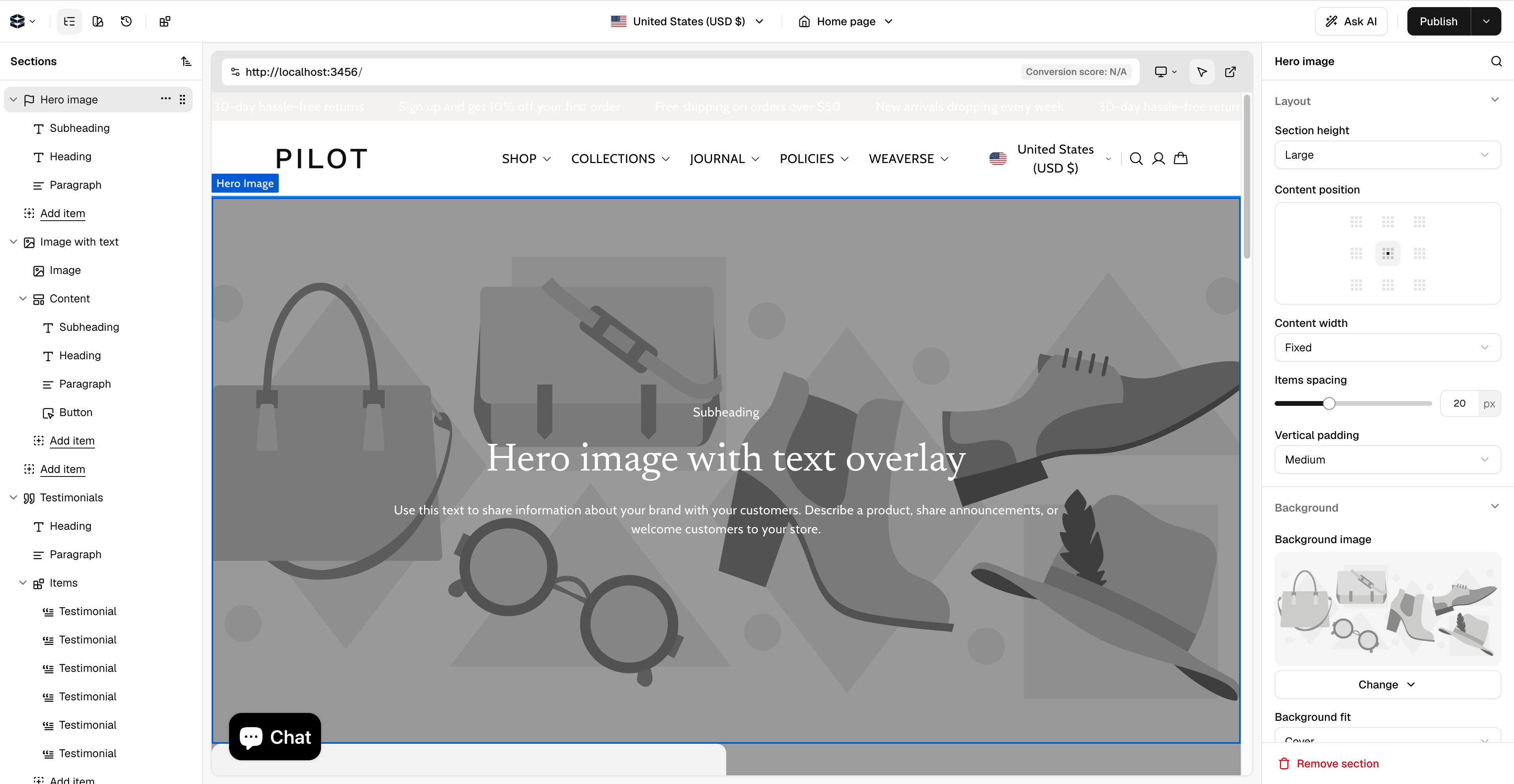
Task: Open the SHOP navigation menu
Action: click(x=526, y=159)
